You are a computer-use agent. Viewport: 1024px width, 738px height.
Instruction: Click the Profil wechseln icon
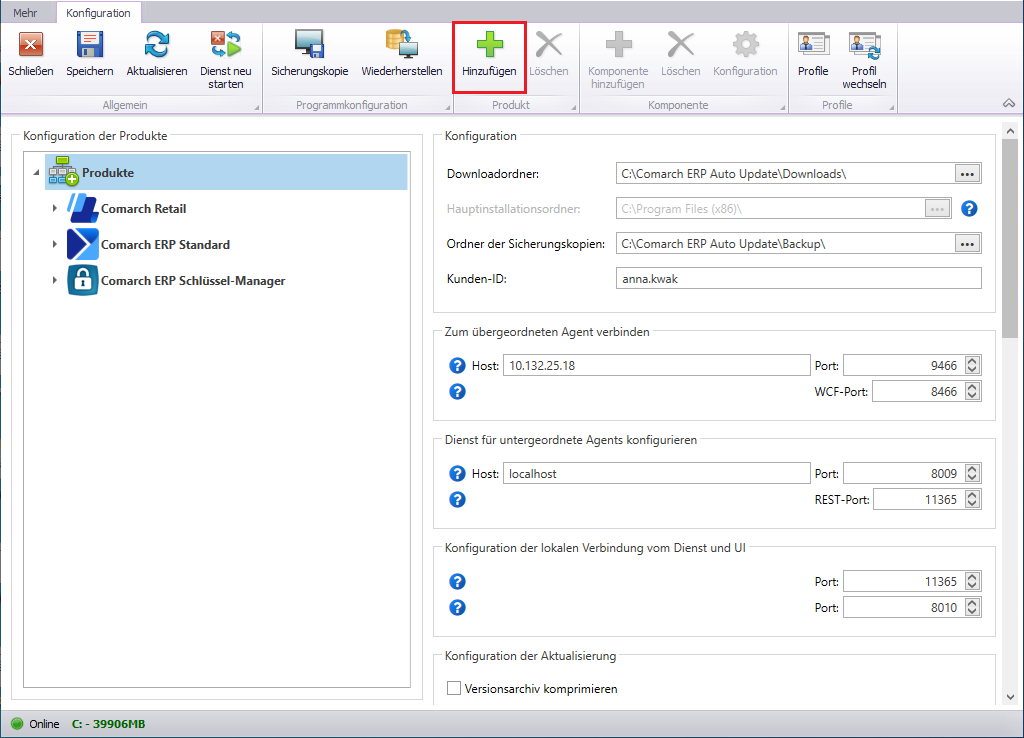864,45
